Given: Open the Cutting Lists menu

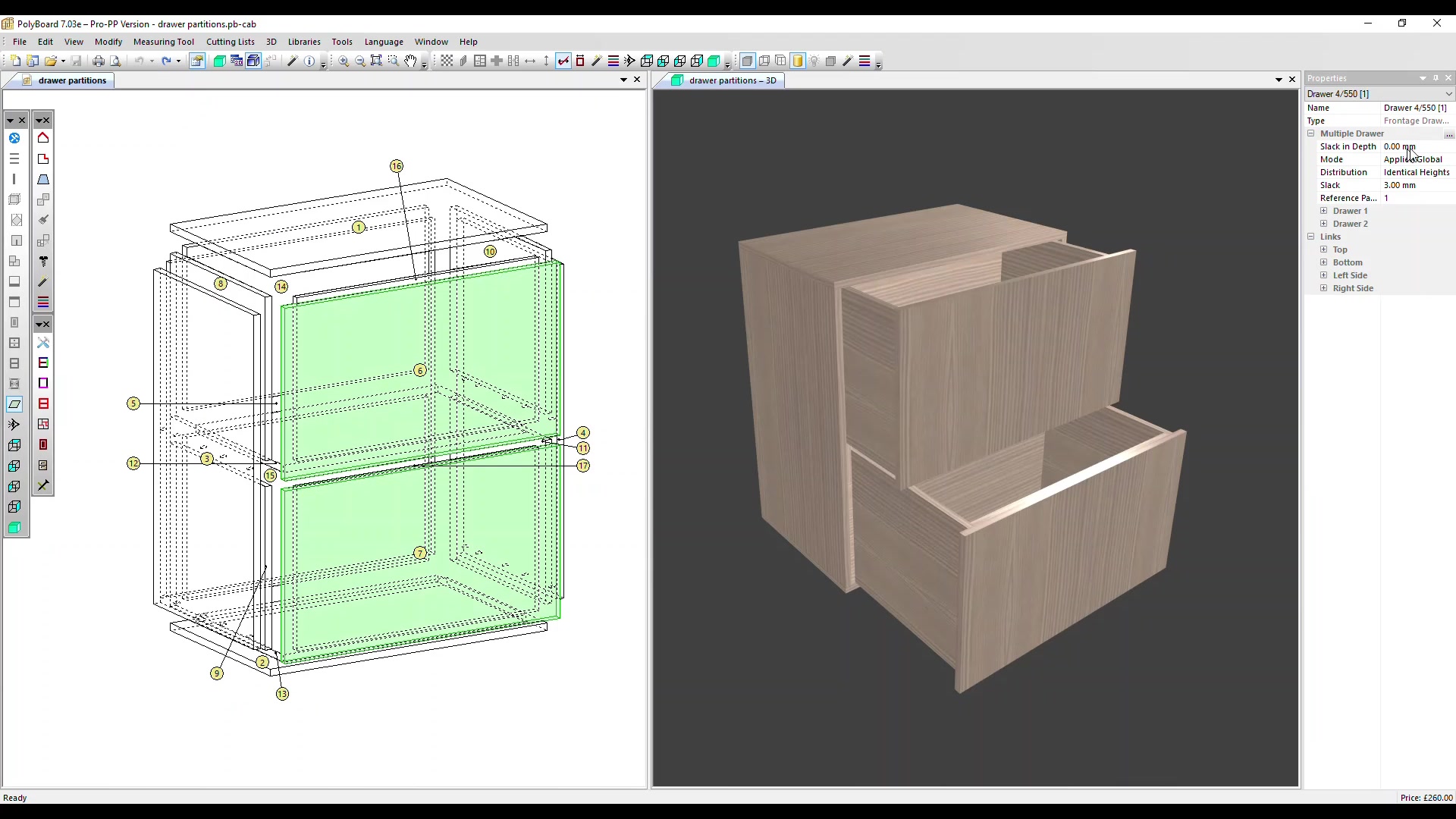Looking at the screenshot, I should [x=230, y=42].
